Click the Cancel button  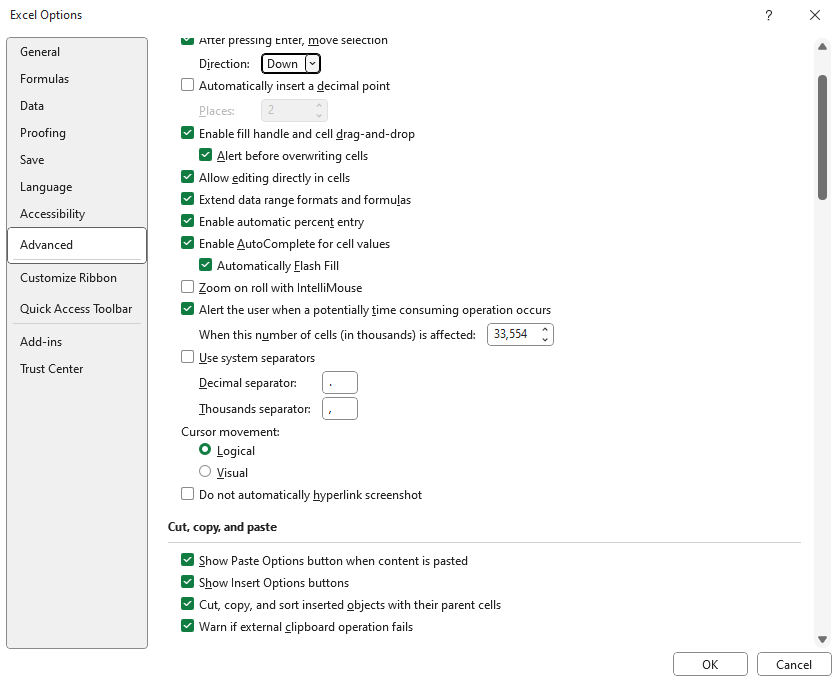(x=794, y=664)
